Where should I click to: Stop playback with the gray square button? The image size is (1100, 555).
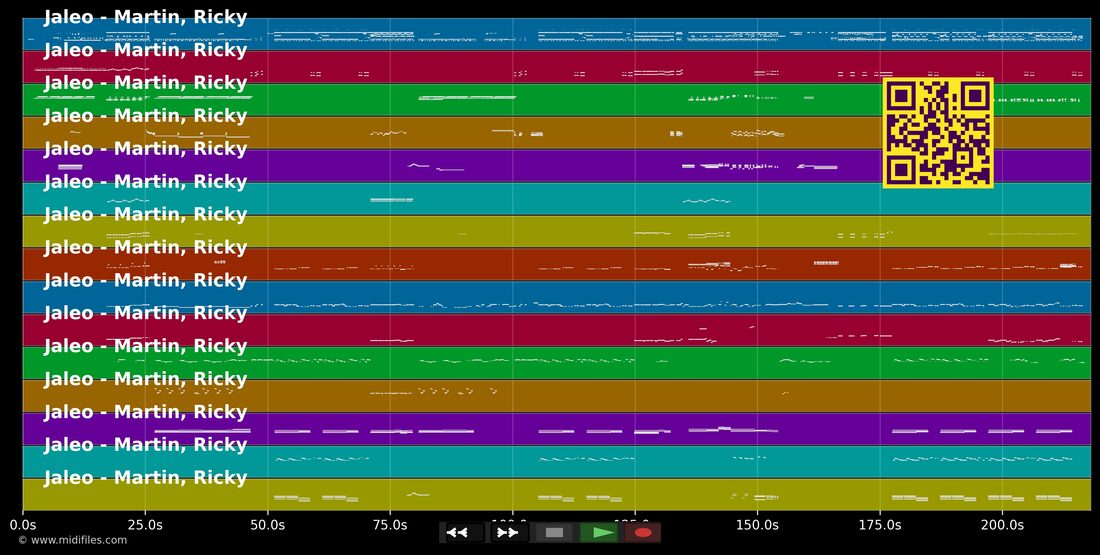coord(554,533)
